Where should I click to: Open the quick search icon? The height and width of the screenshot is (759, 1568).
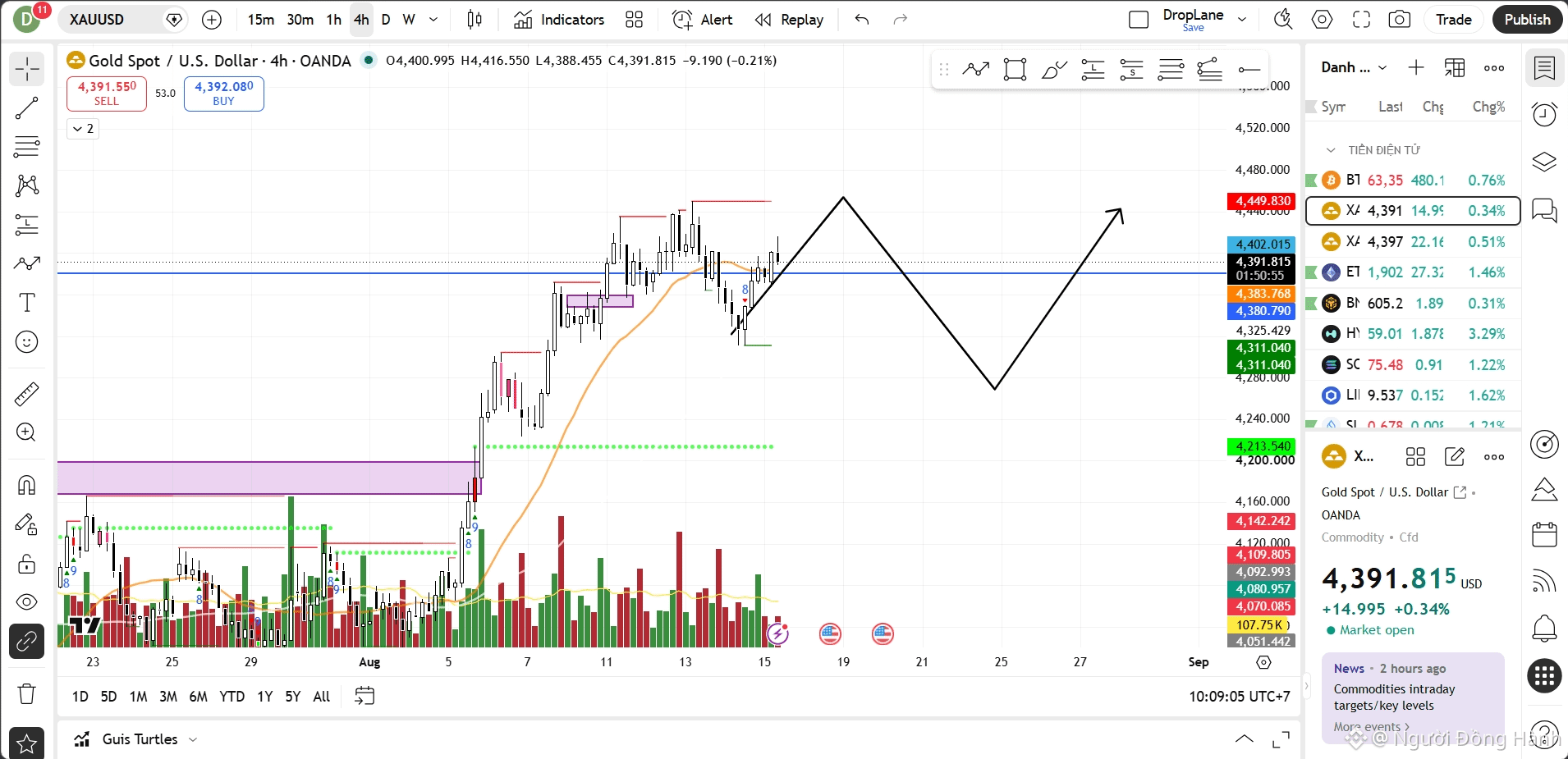[x=1283, y=20]
